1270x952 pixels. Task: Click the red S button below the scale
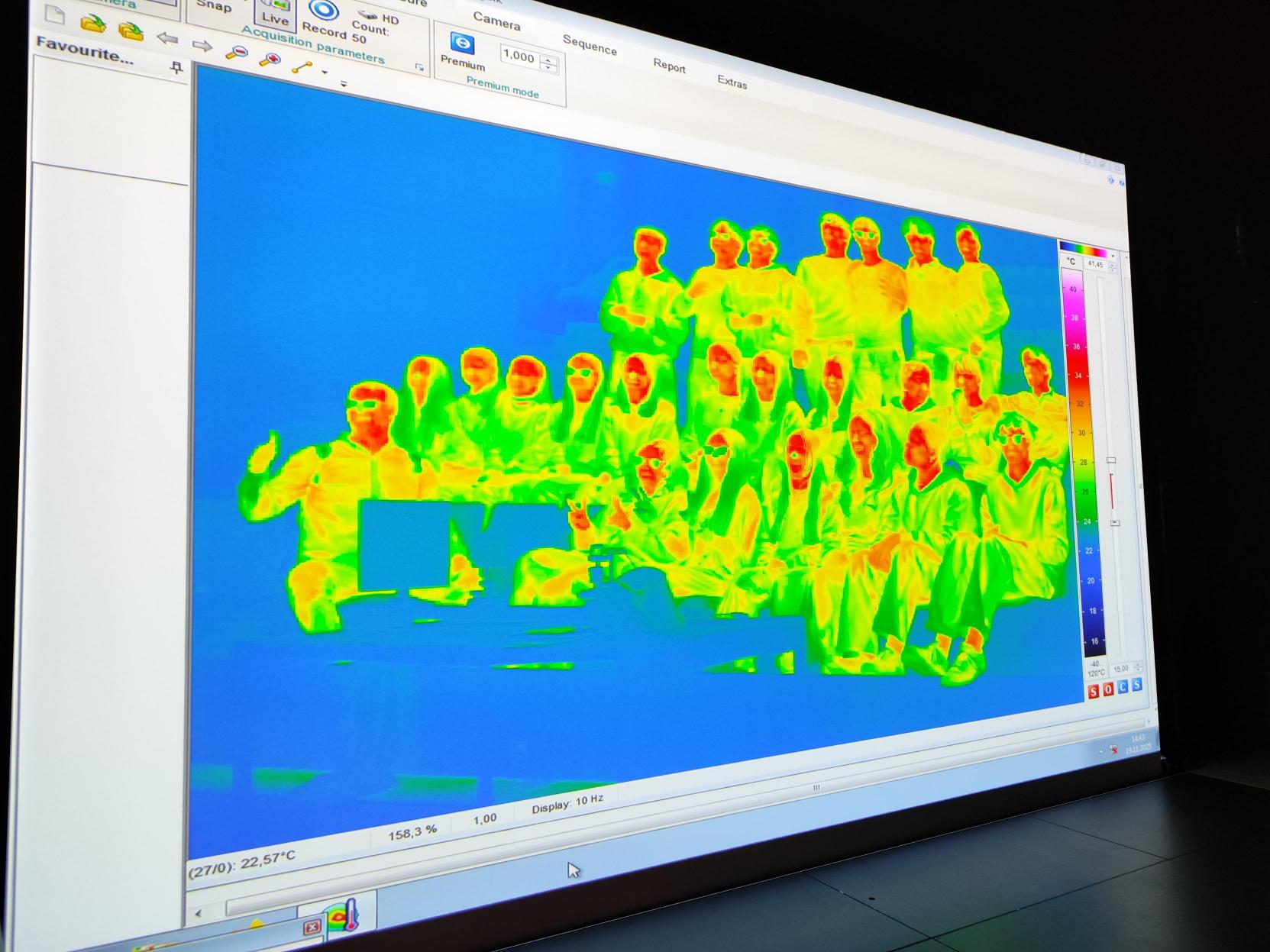pos(1093,691)
